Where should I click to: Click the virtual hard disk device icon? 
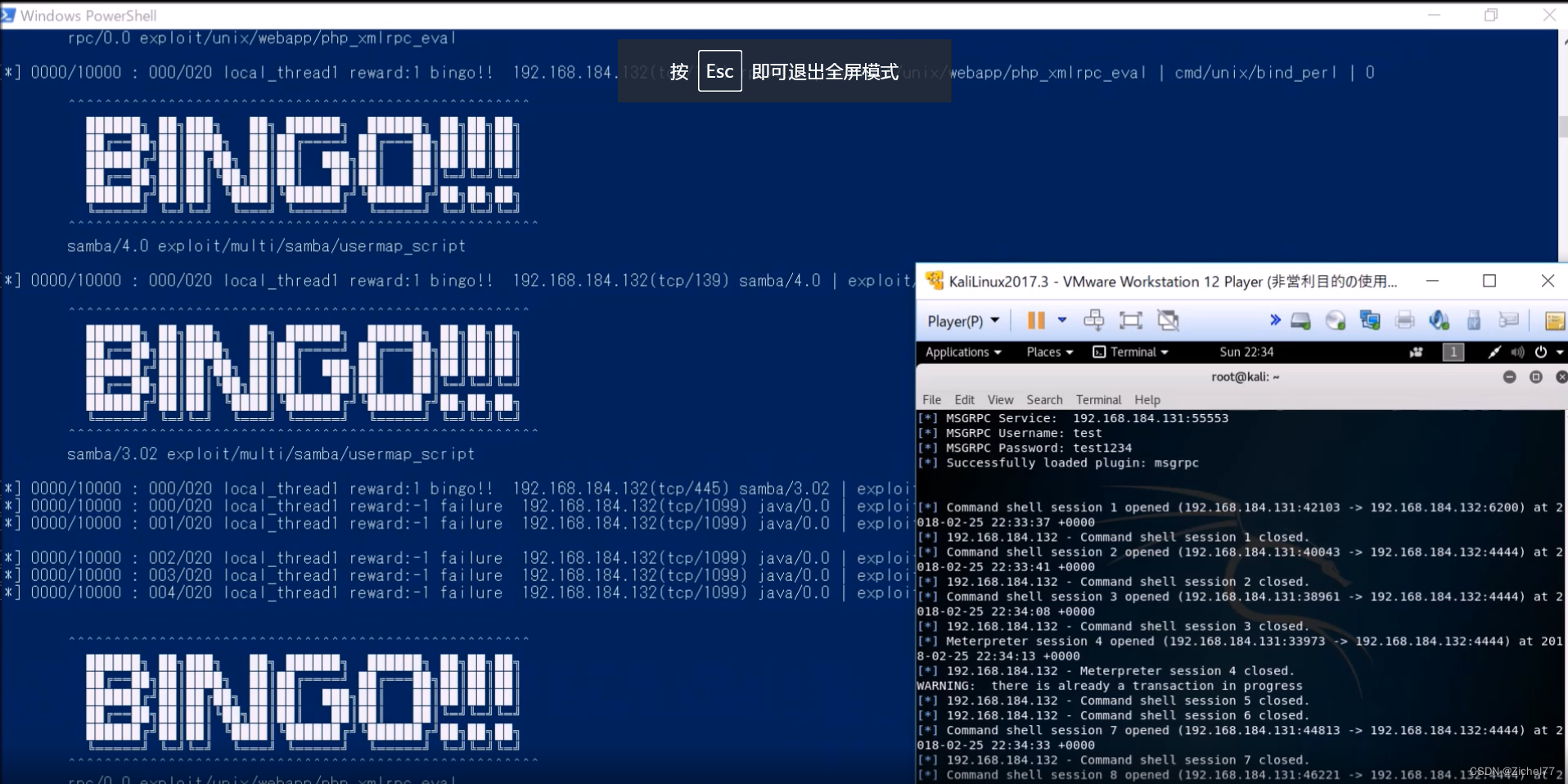(1300, 320)
